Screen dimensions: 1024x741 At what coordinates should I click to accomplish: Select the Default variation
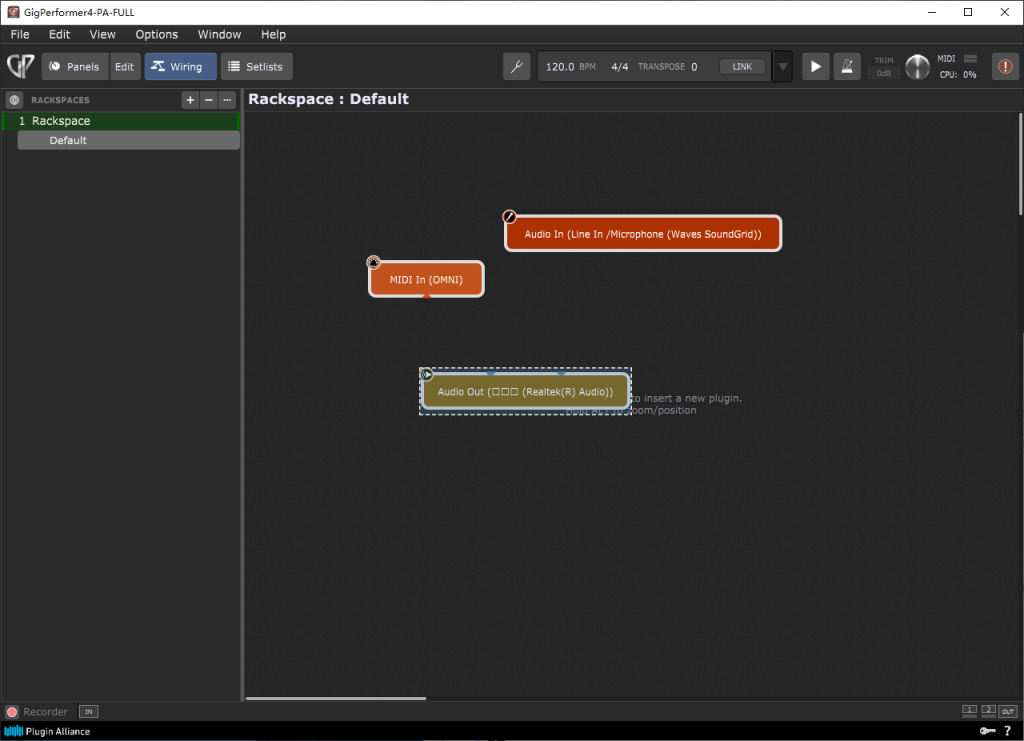pos(129,140)
